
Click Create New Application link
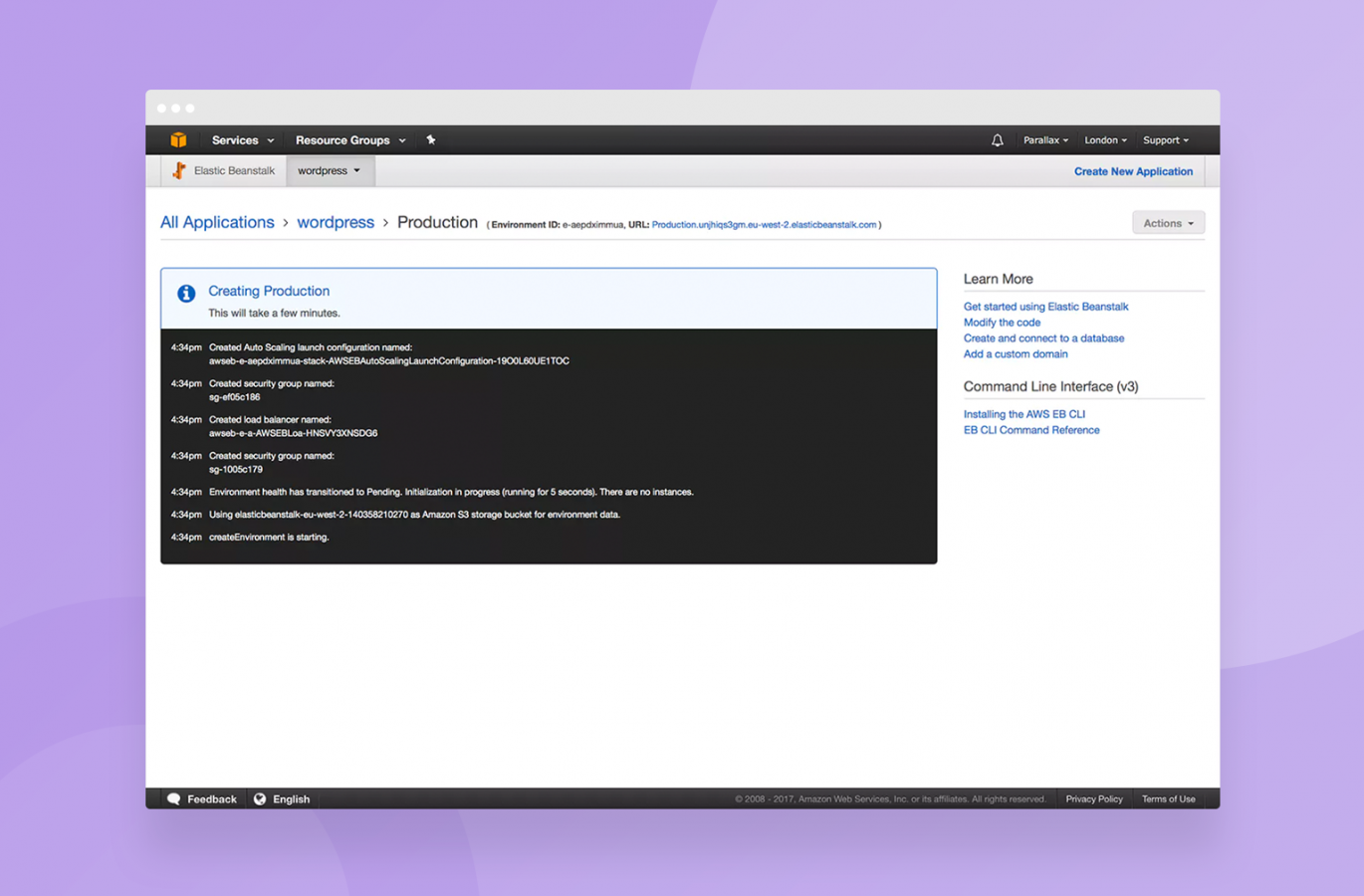(x=1133, y=171)
